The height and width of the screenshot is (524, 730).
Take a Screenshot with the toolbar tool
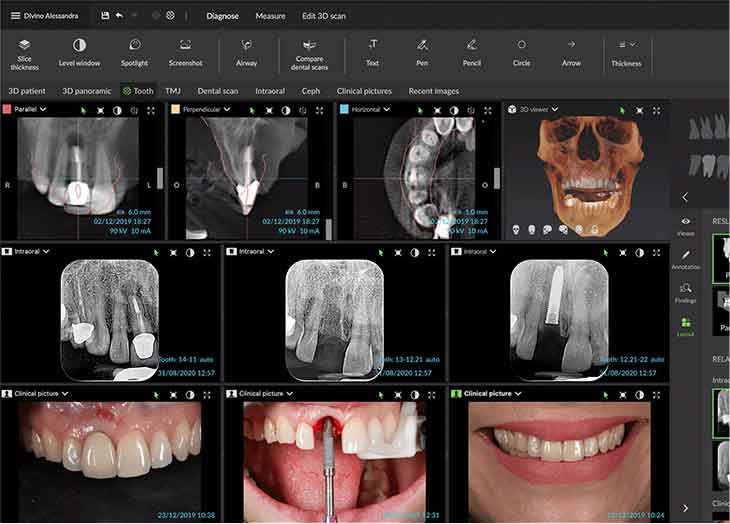click(x=185, y=53)
